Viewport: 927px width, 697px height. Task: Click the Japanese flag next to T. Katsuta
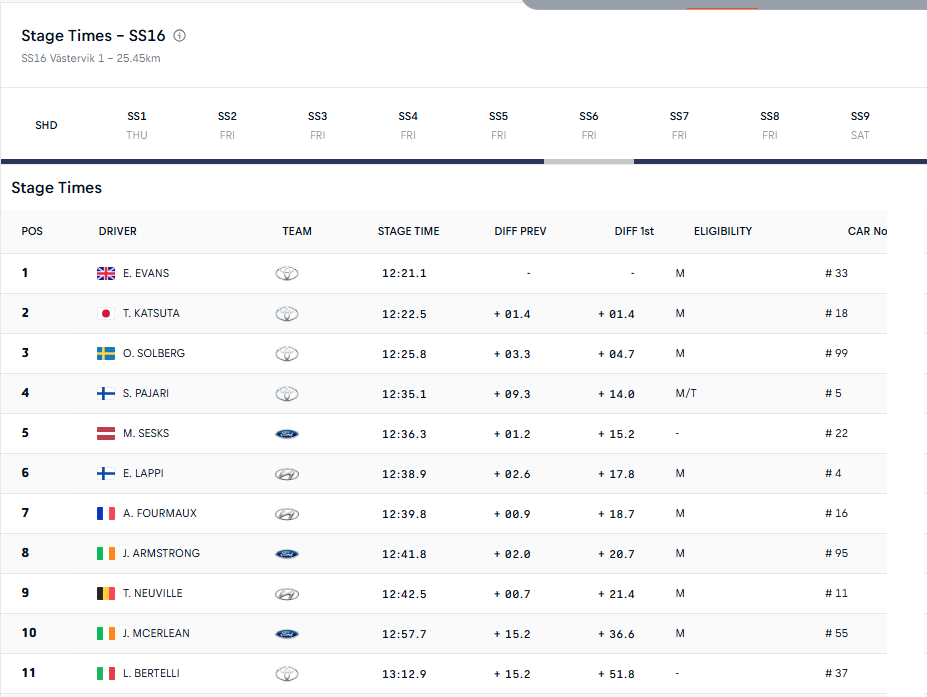click(106, 313)
